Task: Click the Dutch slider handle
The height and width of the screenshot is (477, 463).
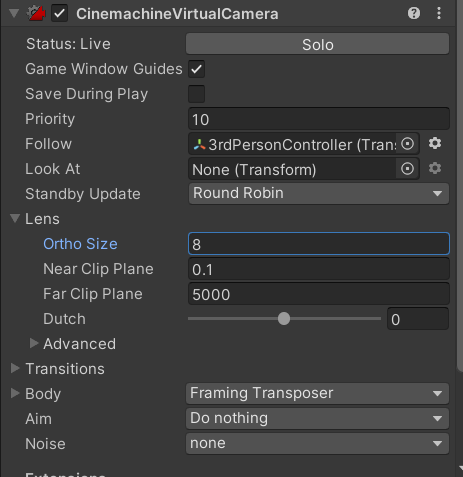Action: (284, 319)
